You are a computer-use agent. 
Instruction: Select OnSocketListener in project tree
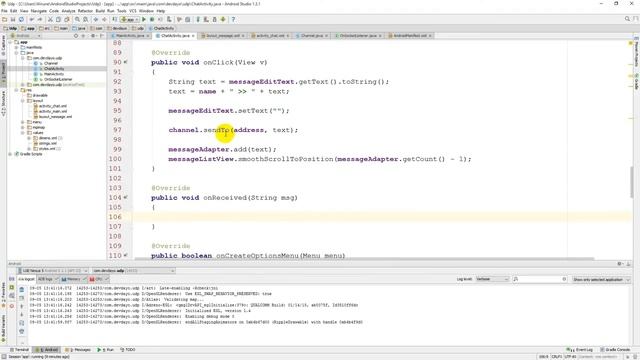click(x=58, y=79)
